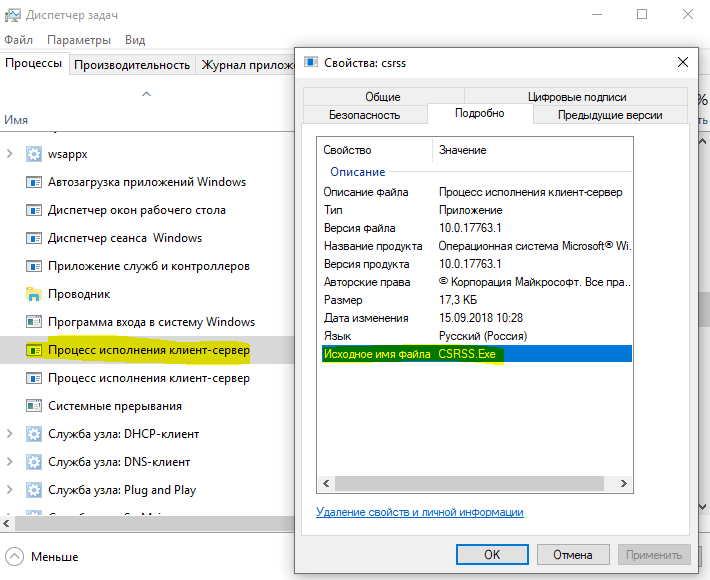The width and height of the screenshot is (710, 580).
Task: Expand the wsappx process group
Action: (10, 154)
